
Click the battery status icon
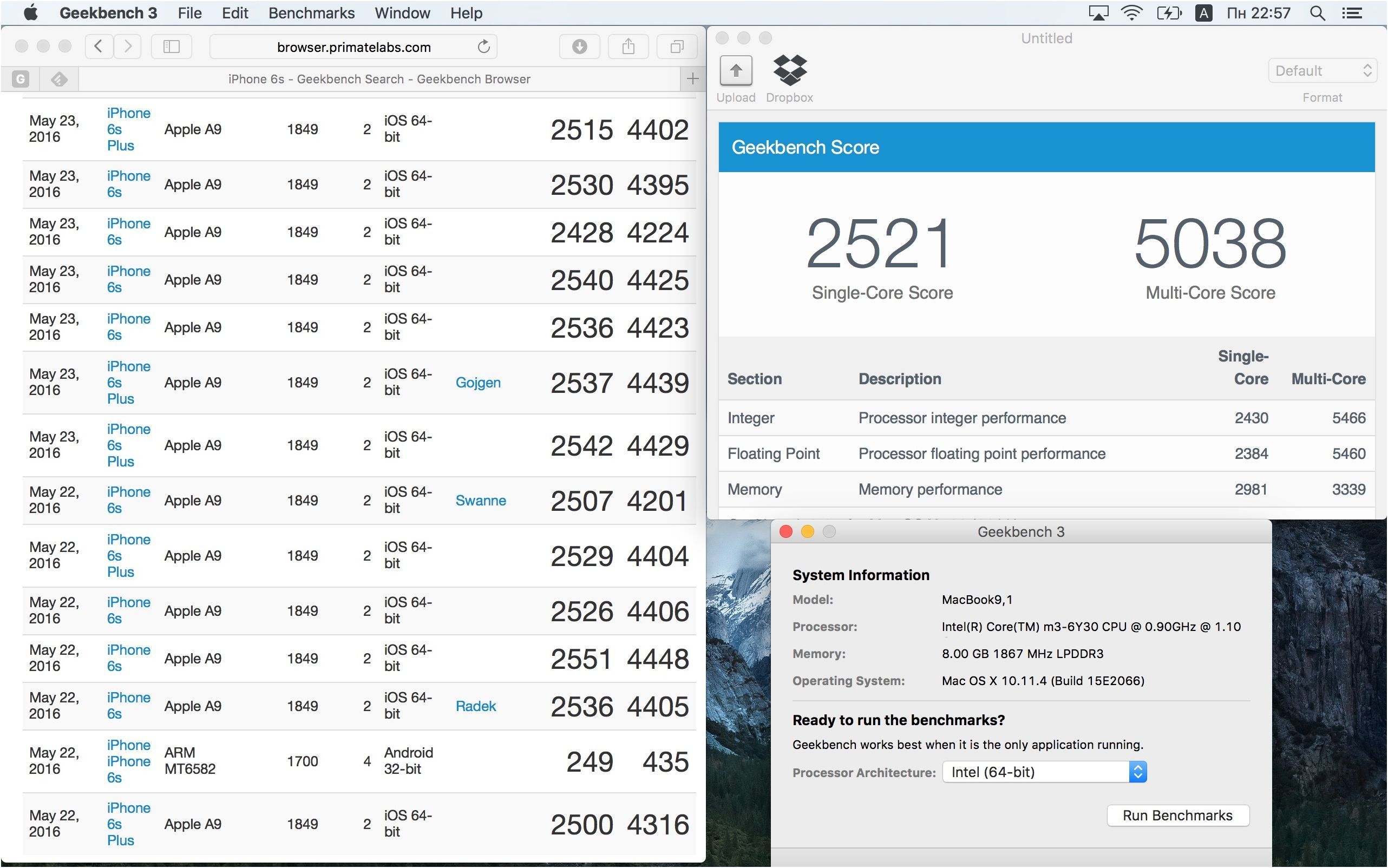[x=1170, y=12]
